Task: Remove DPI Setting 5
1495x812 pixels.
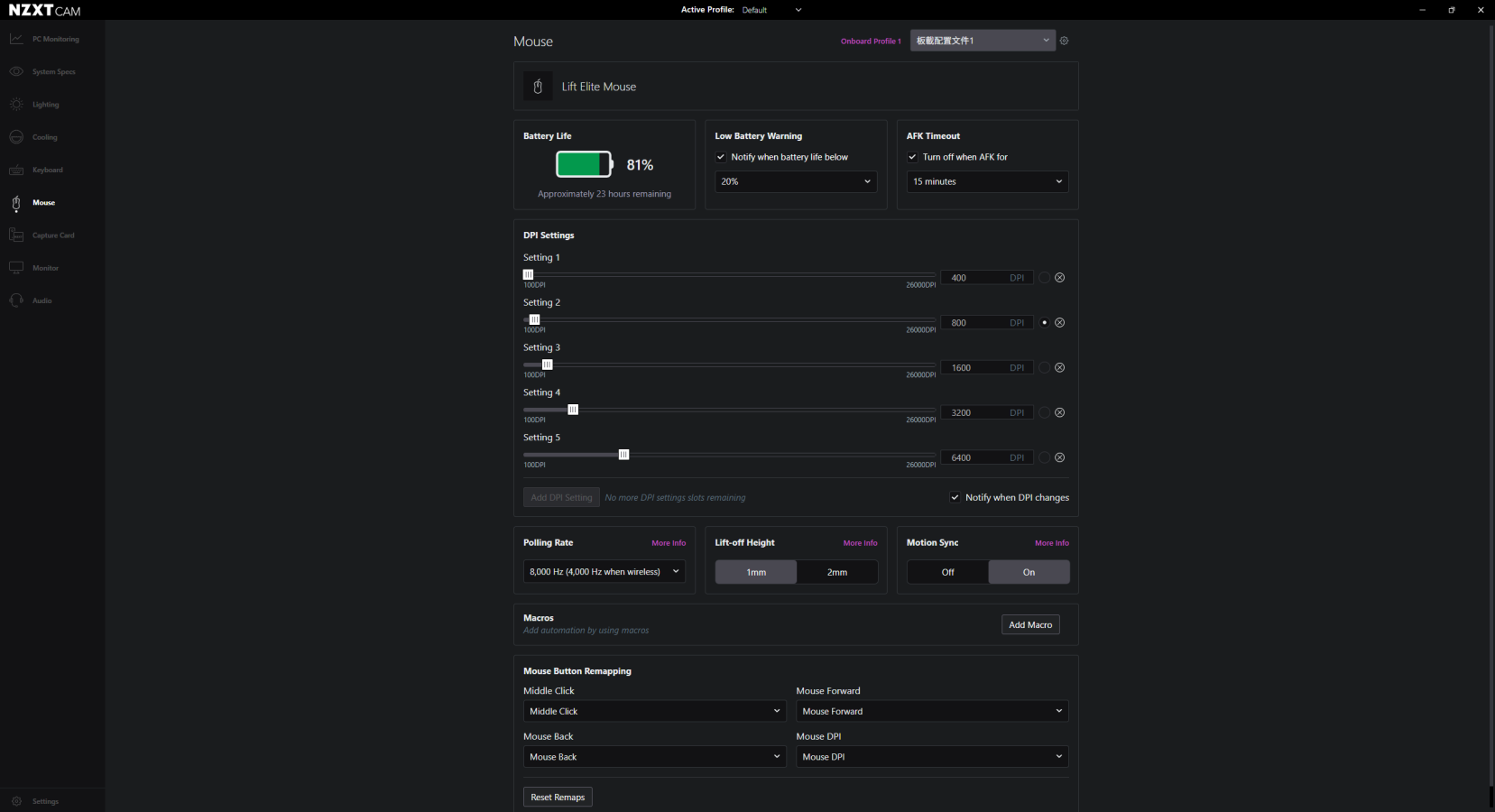Action: [x=1060, y=457]
